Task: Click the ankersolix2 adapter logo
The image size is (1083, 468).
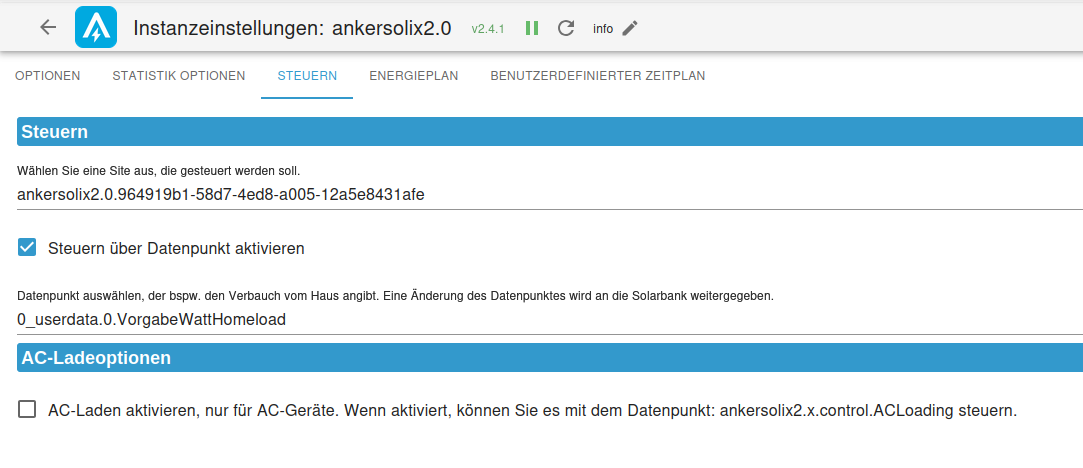Action: [x=96, y=28]
